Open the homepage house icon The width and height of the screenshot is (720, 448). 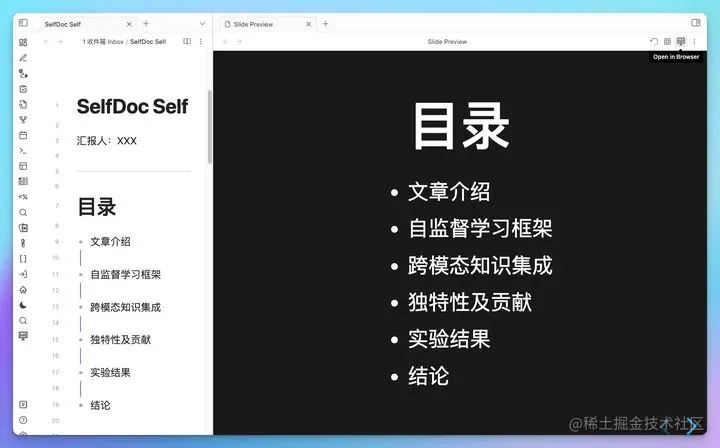tap(23, 290)
